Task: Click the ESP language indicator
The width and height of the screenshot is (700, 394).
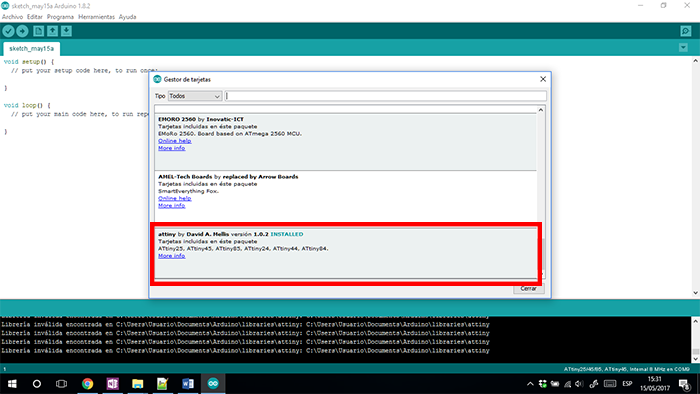Action: [x=627, y=384]
